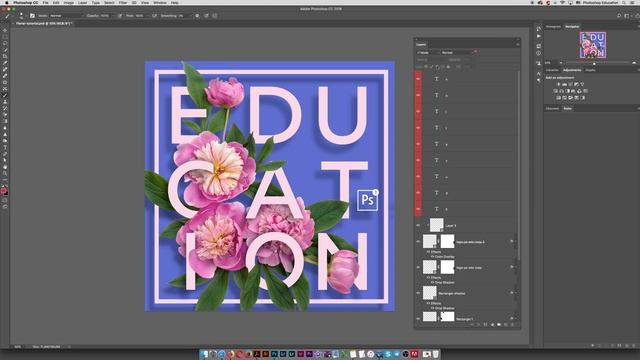Add a Channel Mixer adjustment
Viewport: 640px width, 360px height.
(579, 91)
